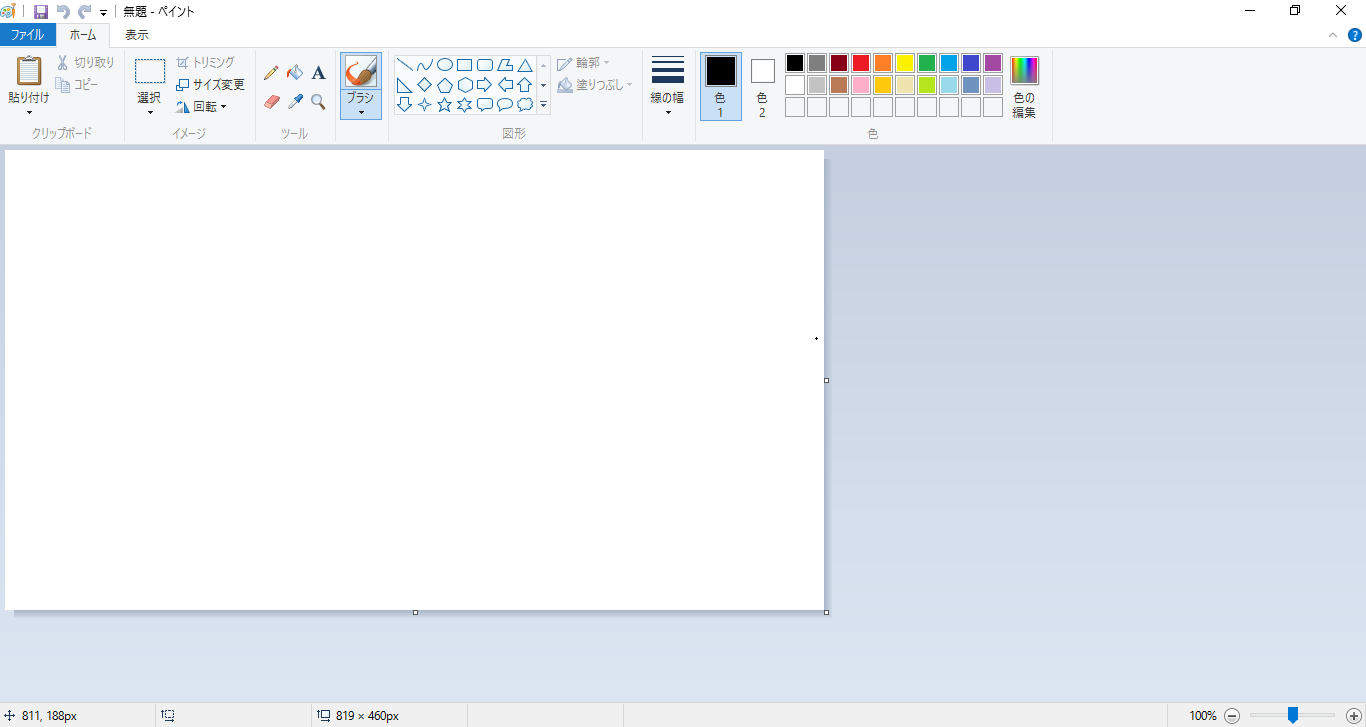Switch to the 表示 tab
Screen dimensions: 1366x727
point(136,35)
